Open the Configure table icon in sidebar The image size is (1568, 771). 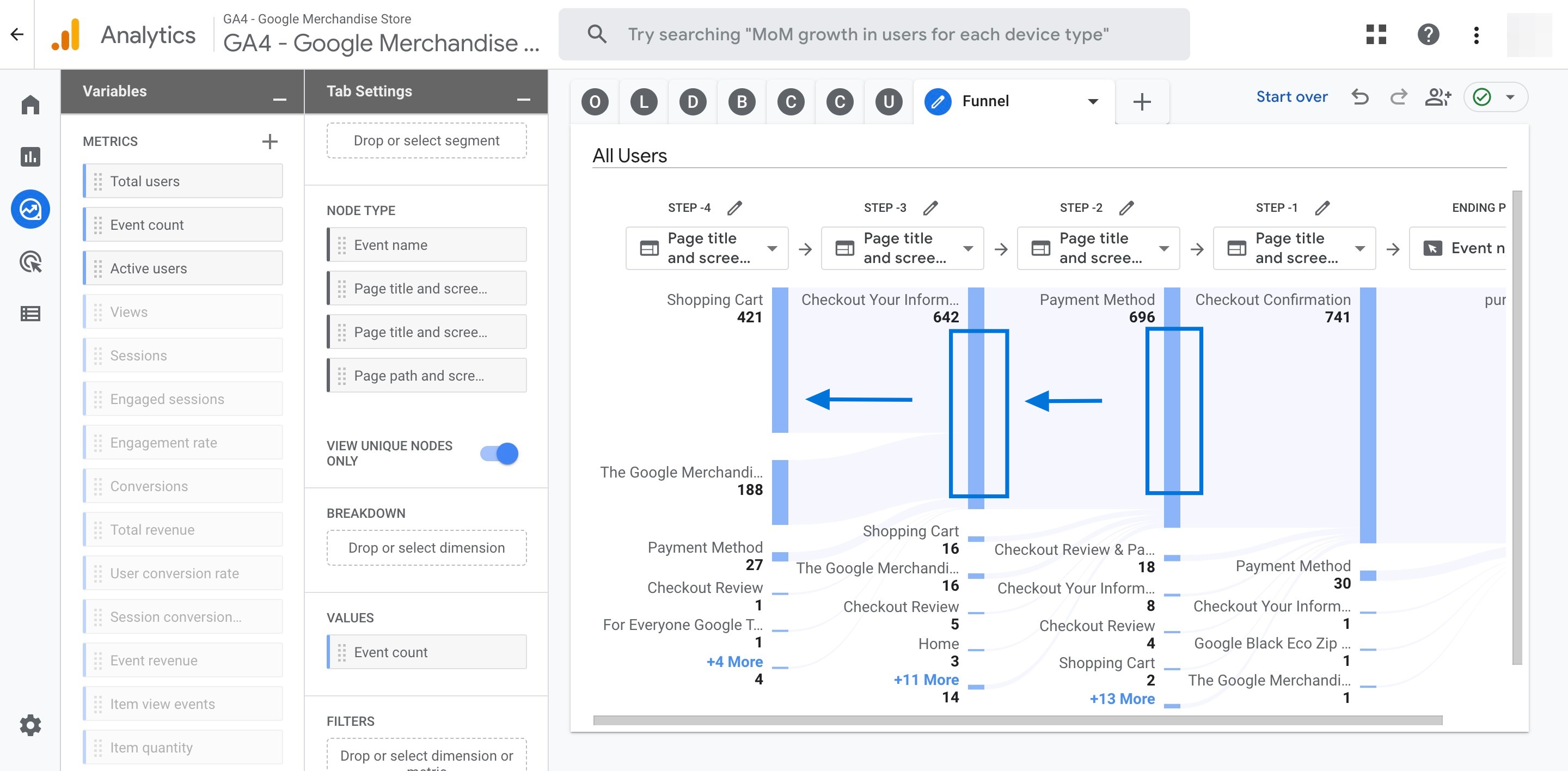coord(30,314)
